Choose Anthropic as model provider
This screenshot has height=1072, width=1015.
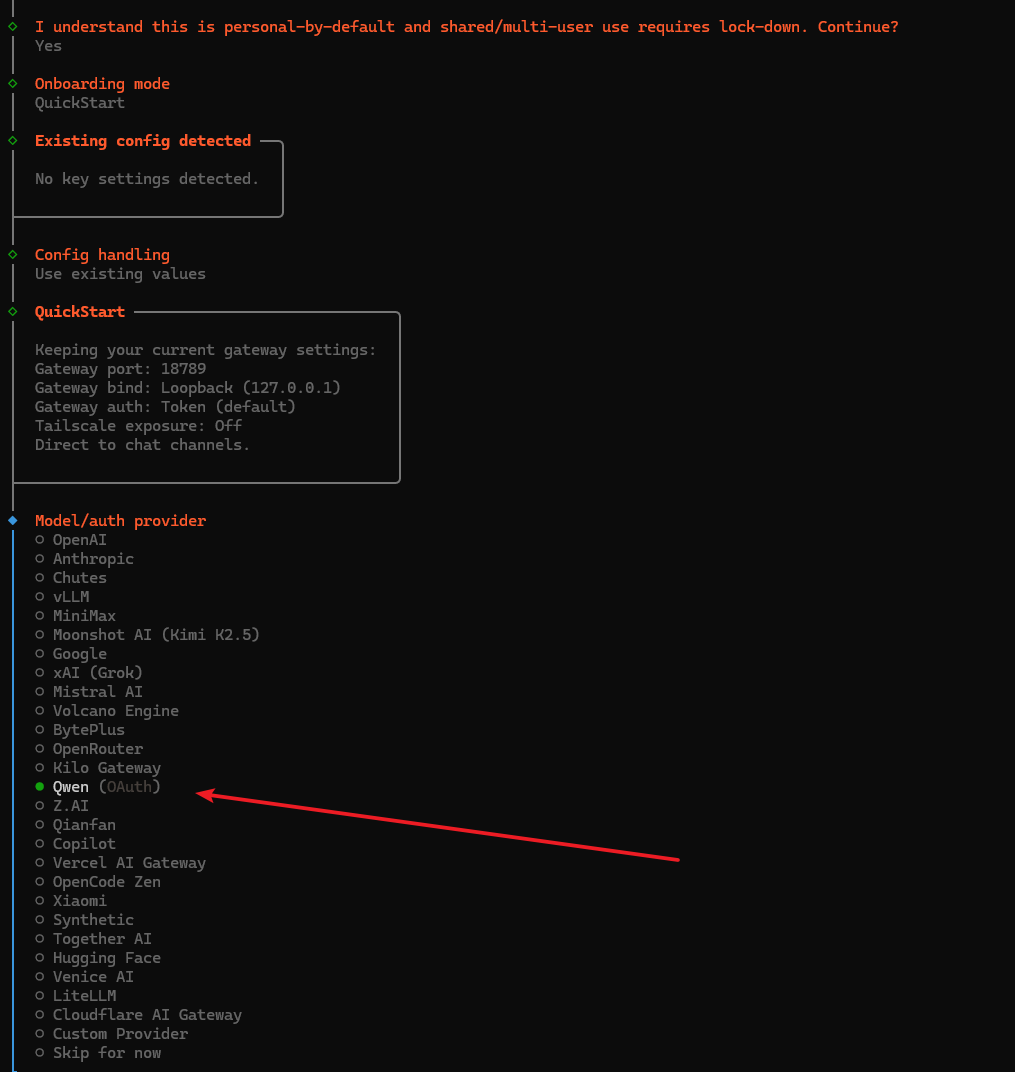85,559
